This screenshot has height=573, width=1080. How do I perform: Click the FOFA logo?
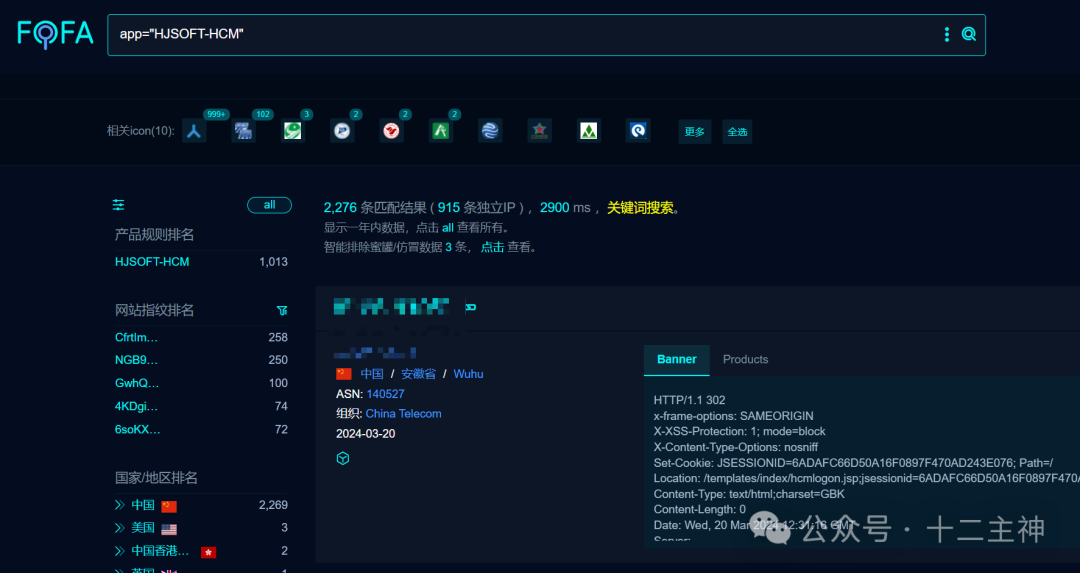pyautogui.click(x=55, y=34)
